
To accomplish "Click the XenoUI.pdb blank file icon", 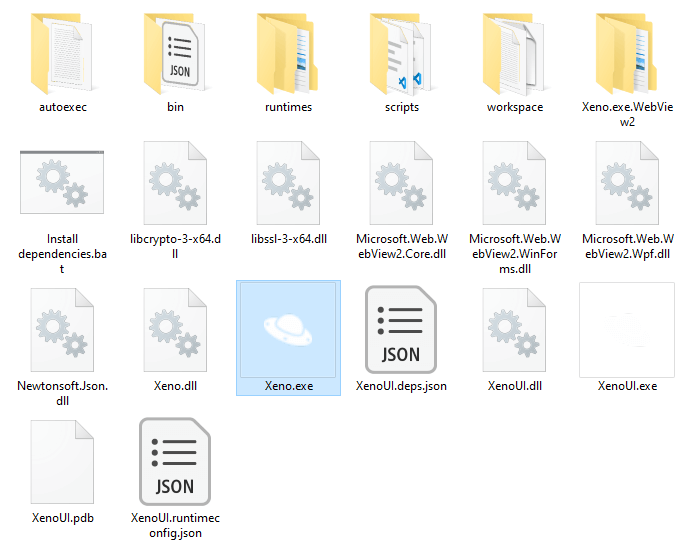I will (62, 462).
